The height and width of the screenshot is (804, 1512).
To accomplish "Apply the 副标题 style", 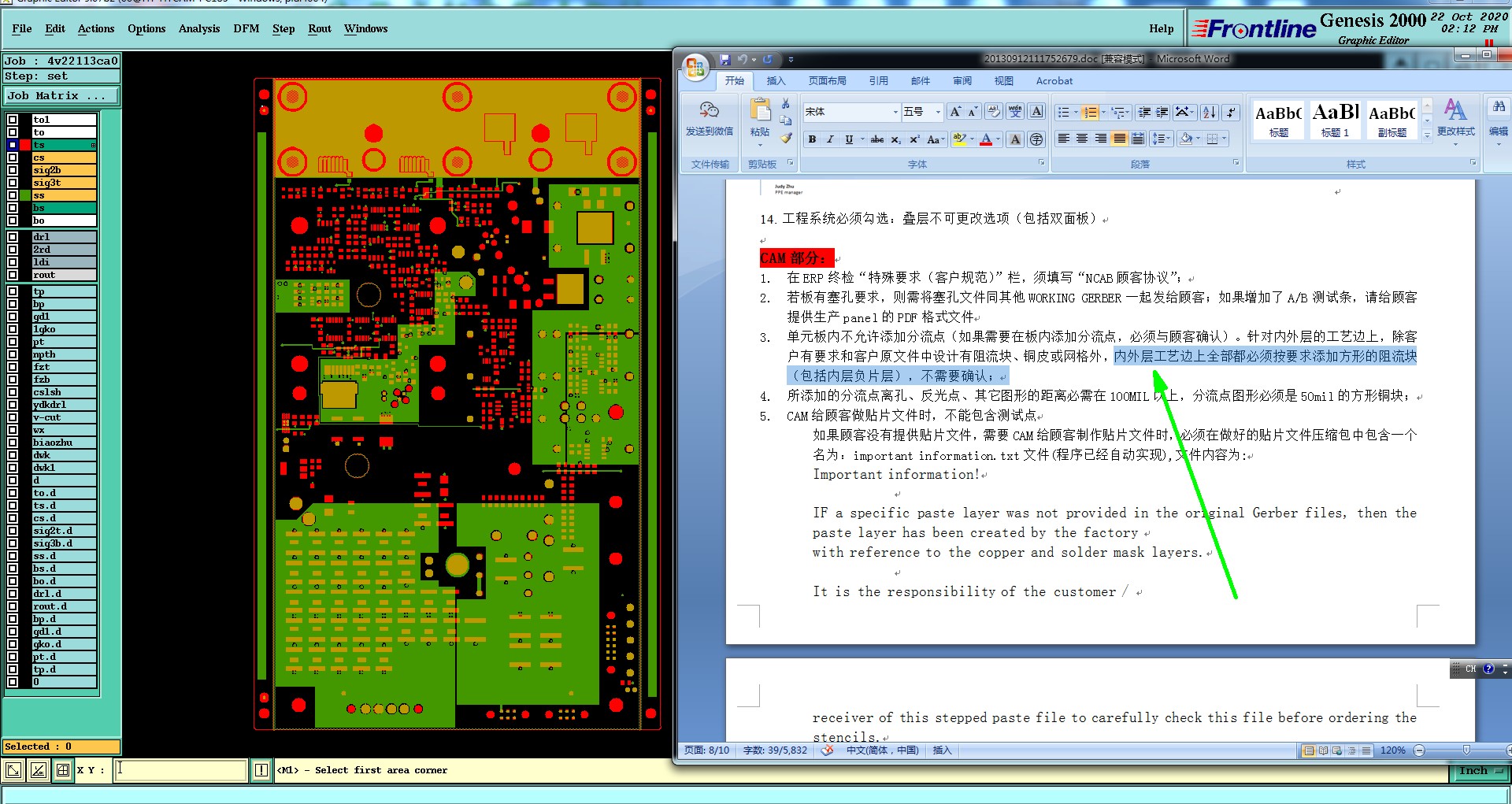I will click(x=1392, y=120).
